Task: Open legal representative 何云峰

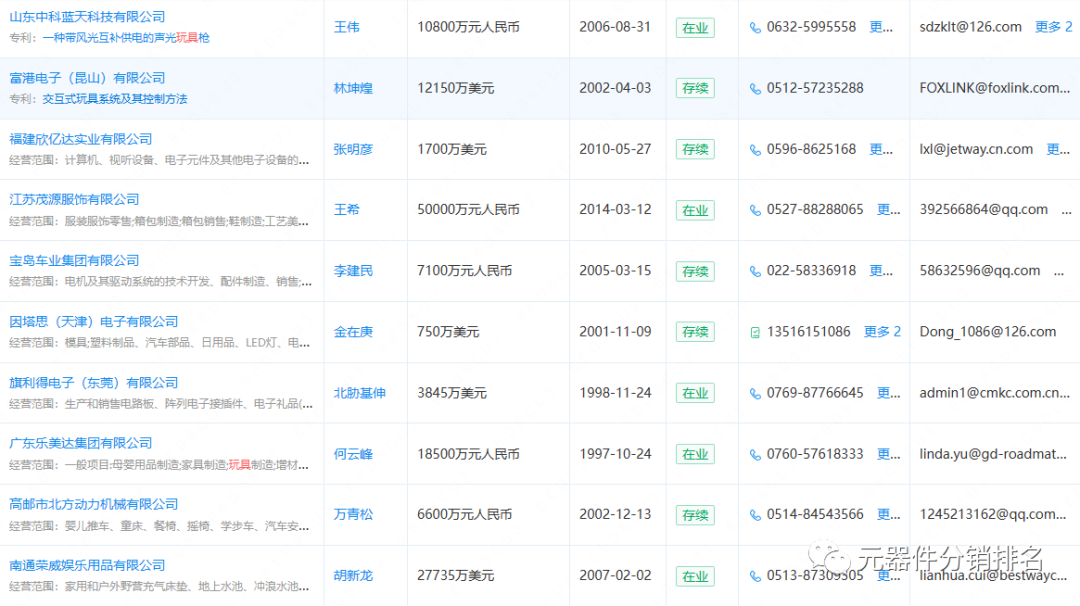Action: [353, 454]
